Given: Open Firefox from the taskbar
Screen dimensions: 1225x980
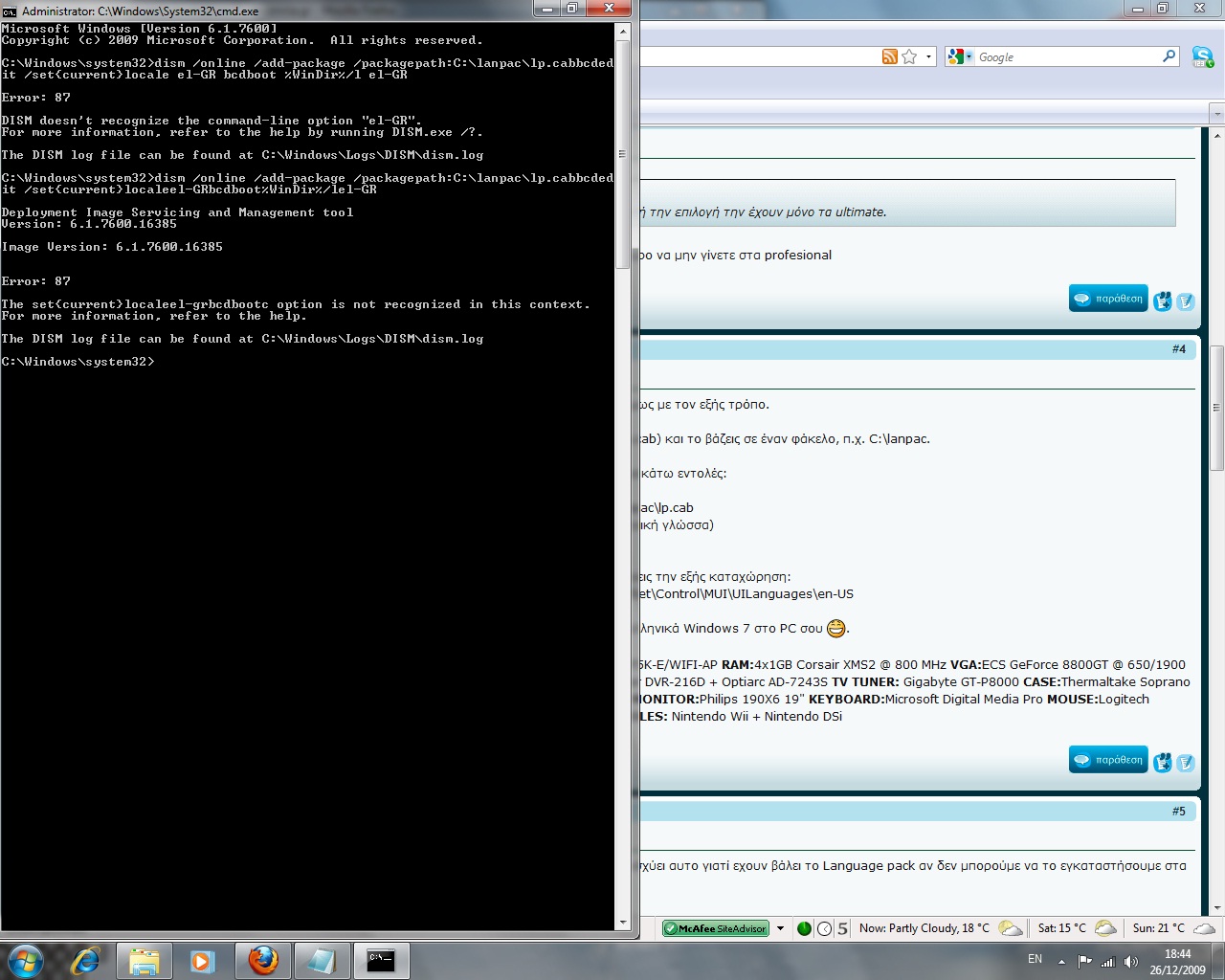Looking at the screenshot, I should tap(263, 960).
